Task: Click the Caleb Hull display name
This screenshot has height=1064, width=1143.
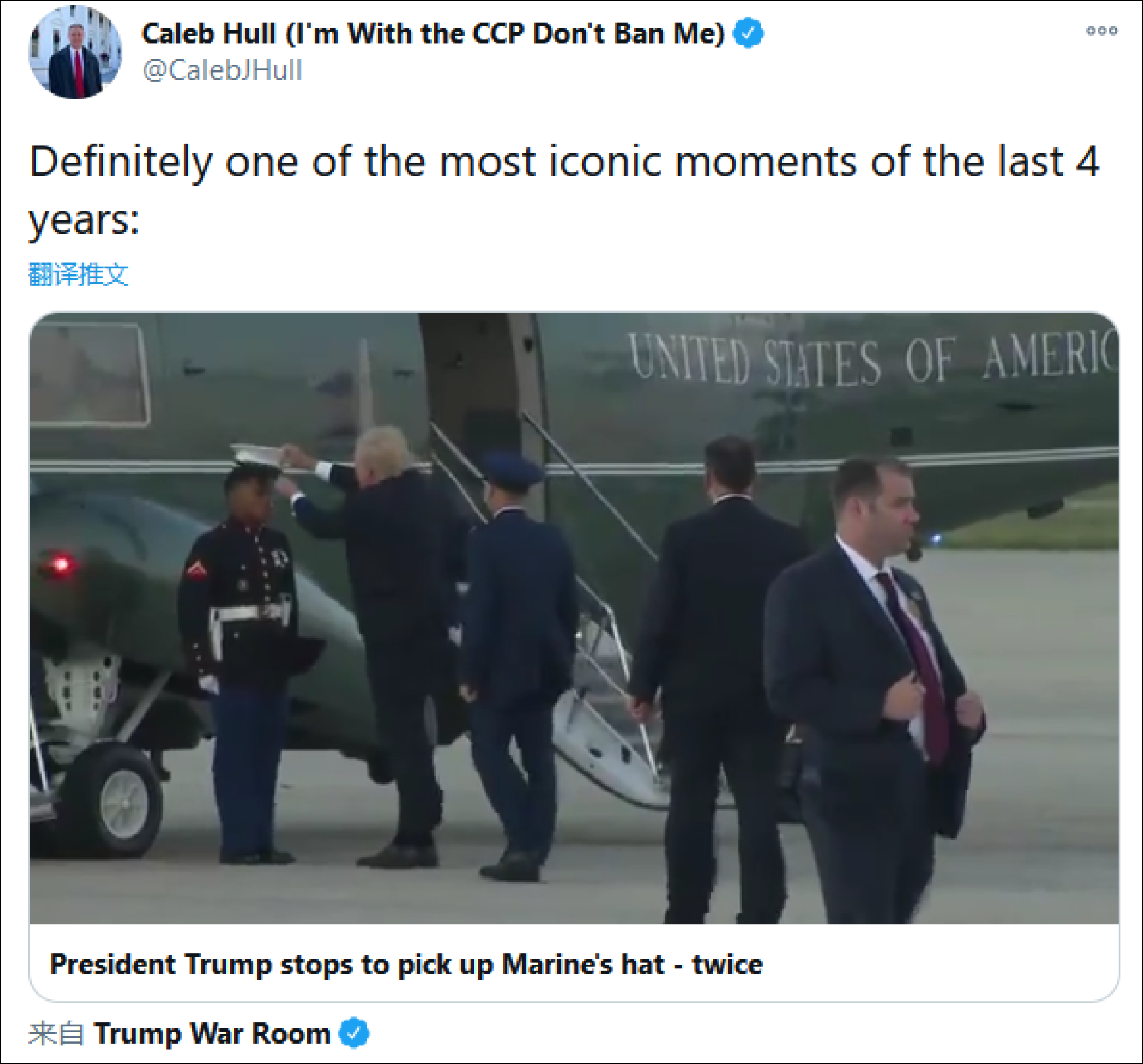Action: point(433,33)
